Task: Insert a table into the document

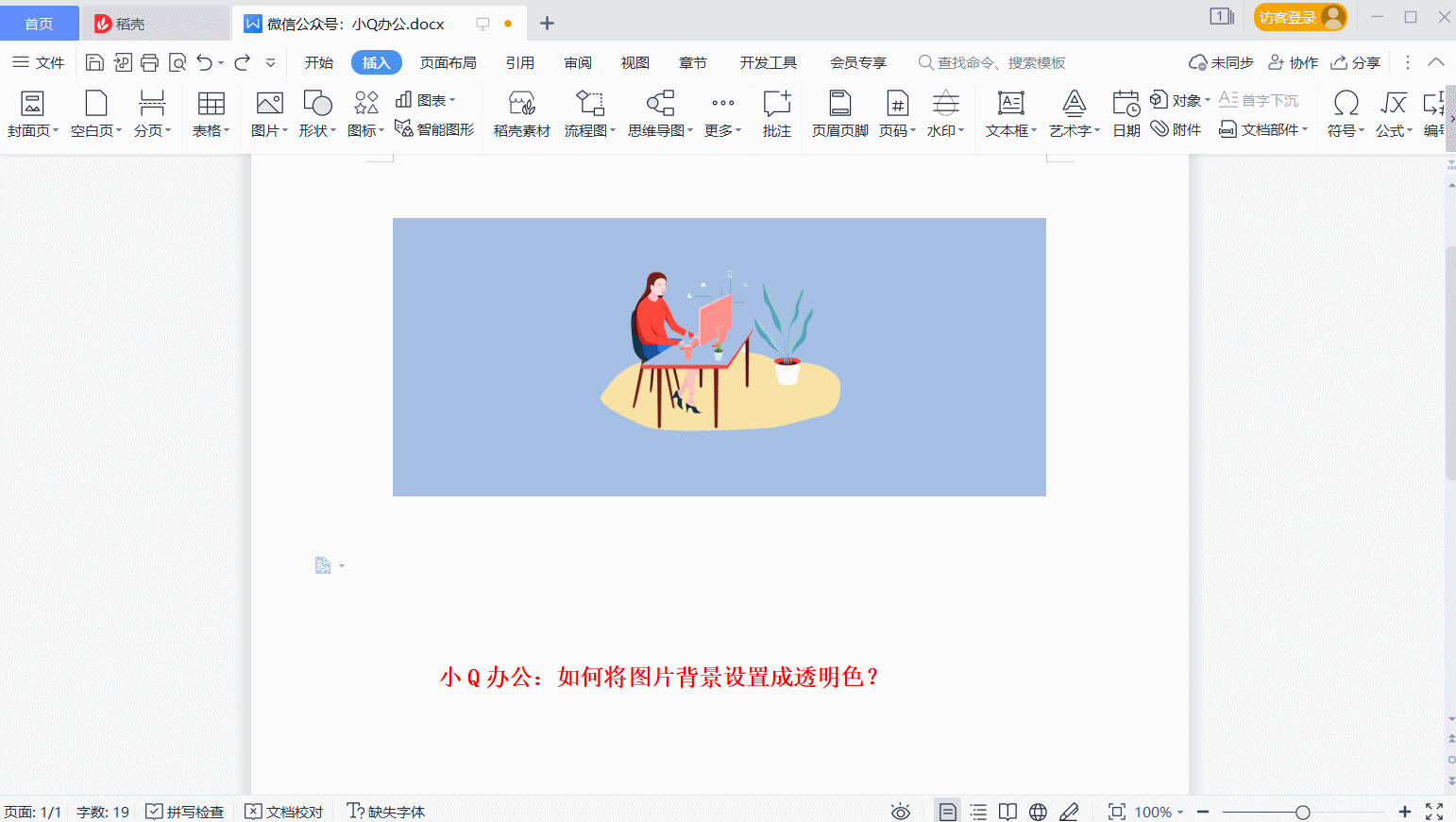Action: point(210,113)
